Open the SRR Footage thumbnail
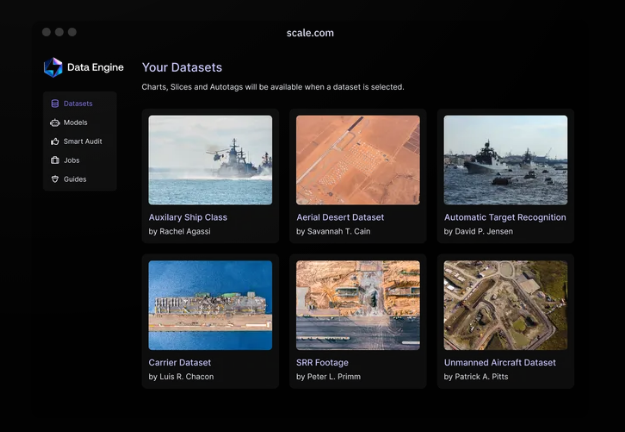This screenshot has width=625, height=432. (x=357, y=305)
